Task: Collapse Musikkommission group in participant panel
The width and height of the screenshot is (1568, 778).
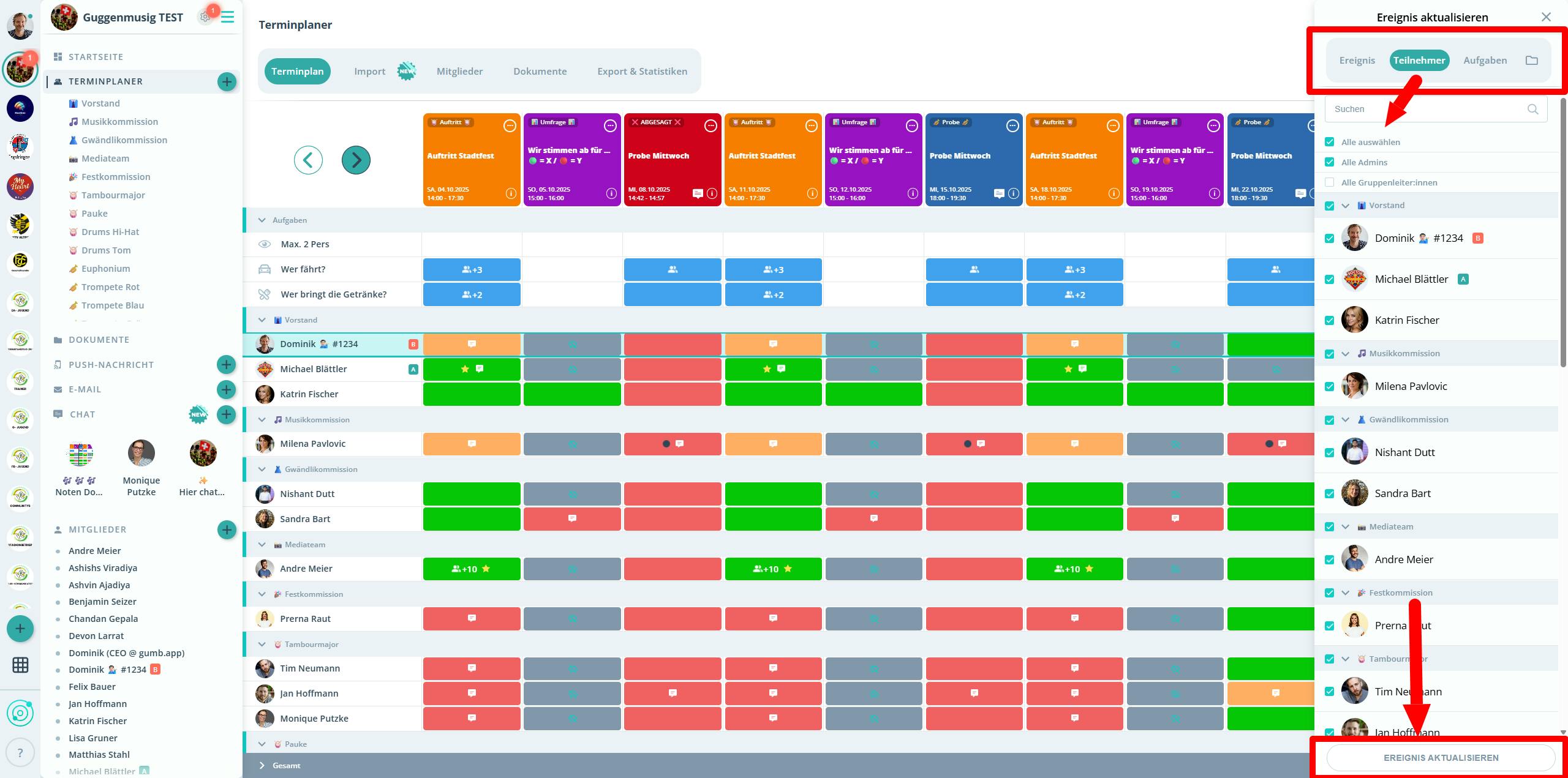Action: point(1346,353)
